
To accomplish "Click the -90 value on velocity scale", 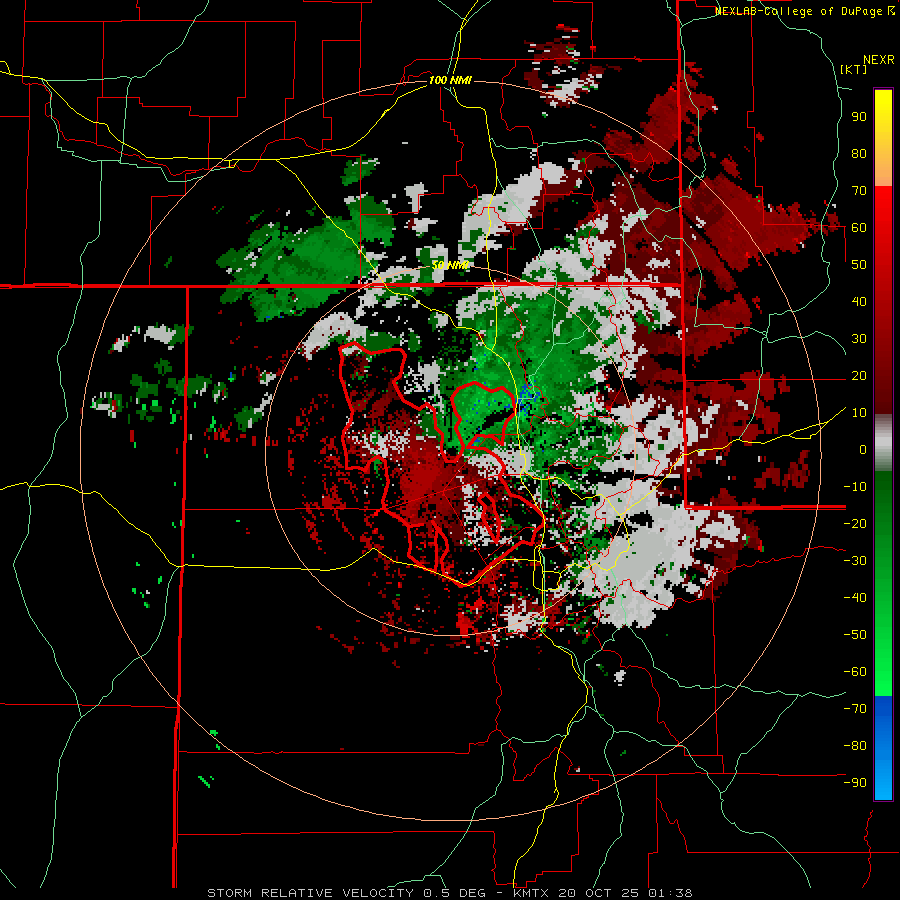I will 855,783.
